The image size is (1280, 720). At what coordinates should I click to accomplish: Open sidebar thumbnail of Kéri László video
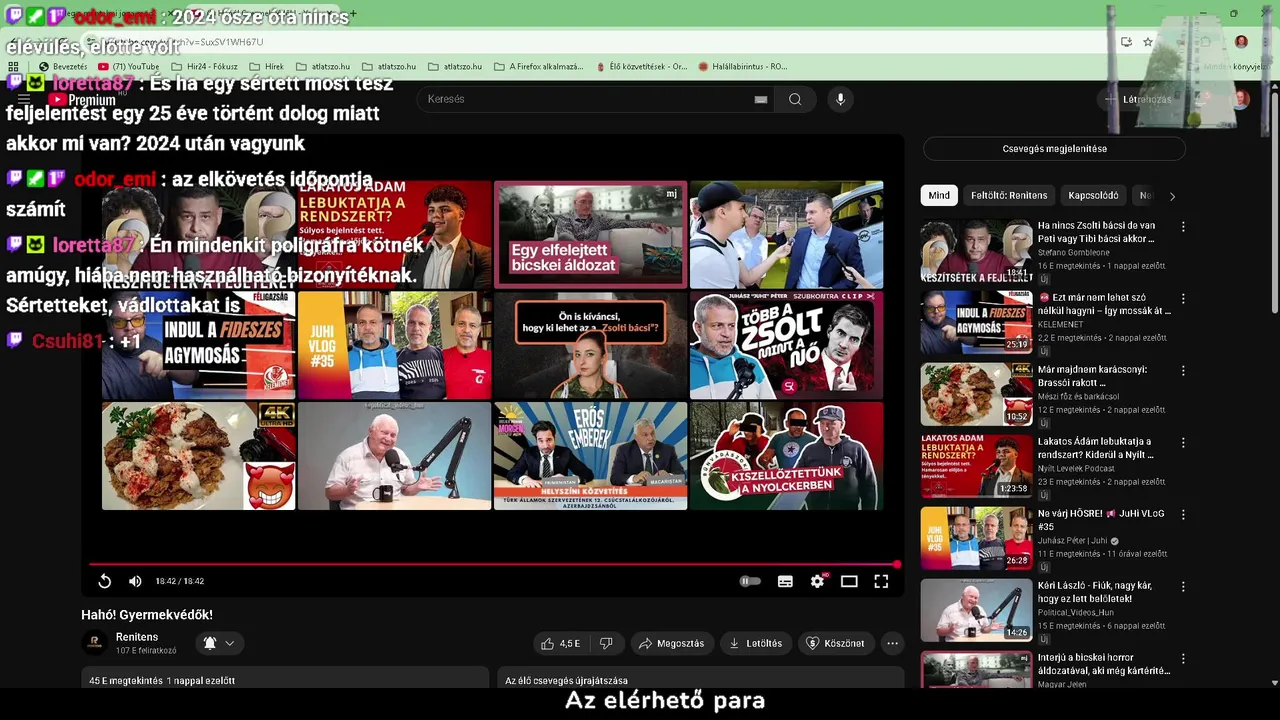(x=976, y=610)
